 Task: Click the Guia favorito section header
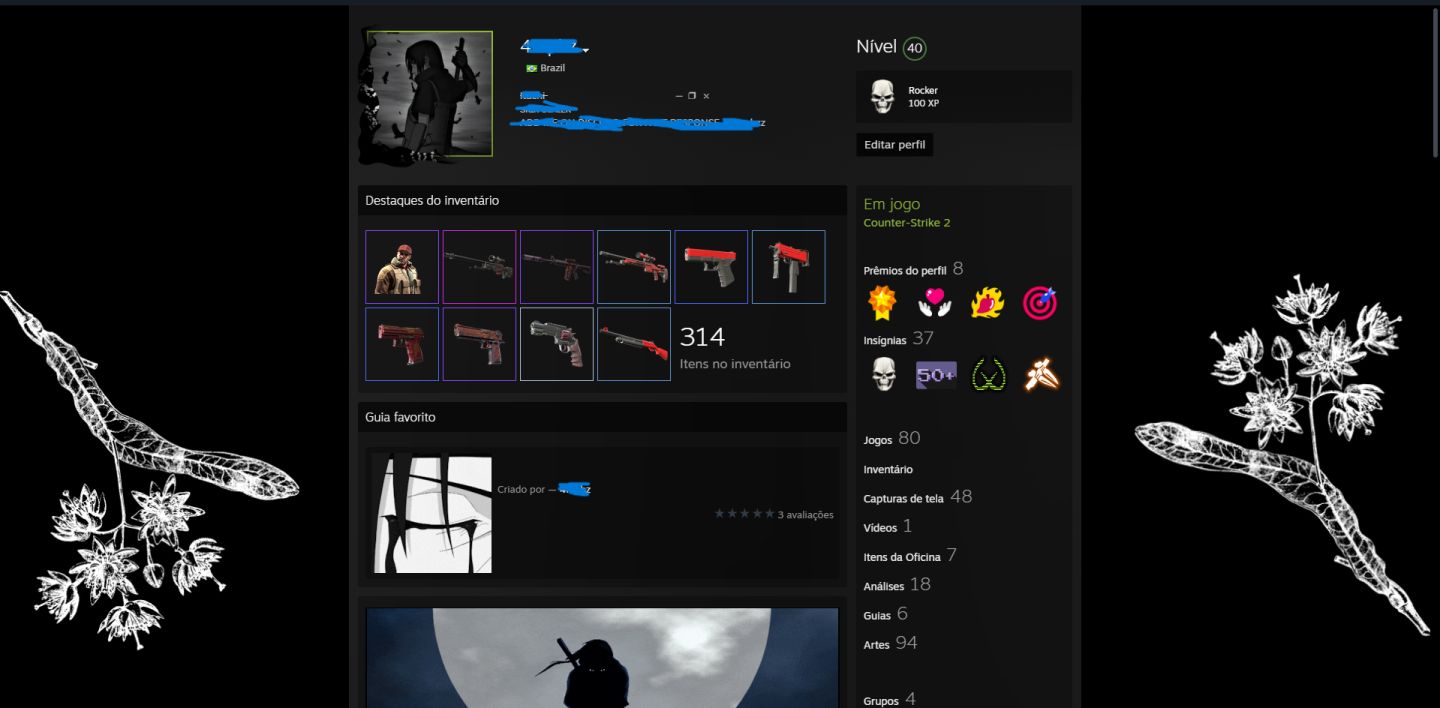(602, 417)
